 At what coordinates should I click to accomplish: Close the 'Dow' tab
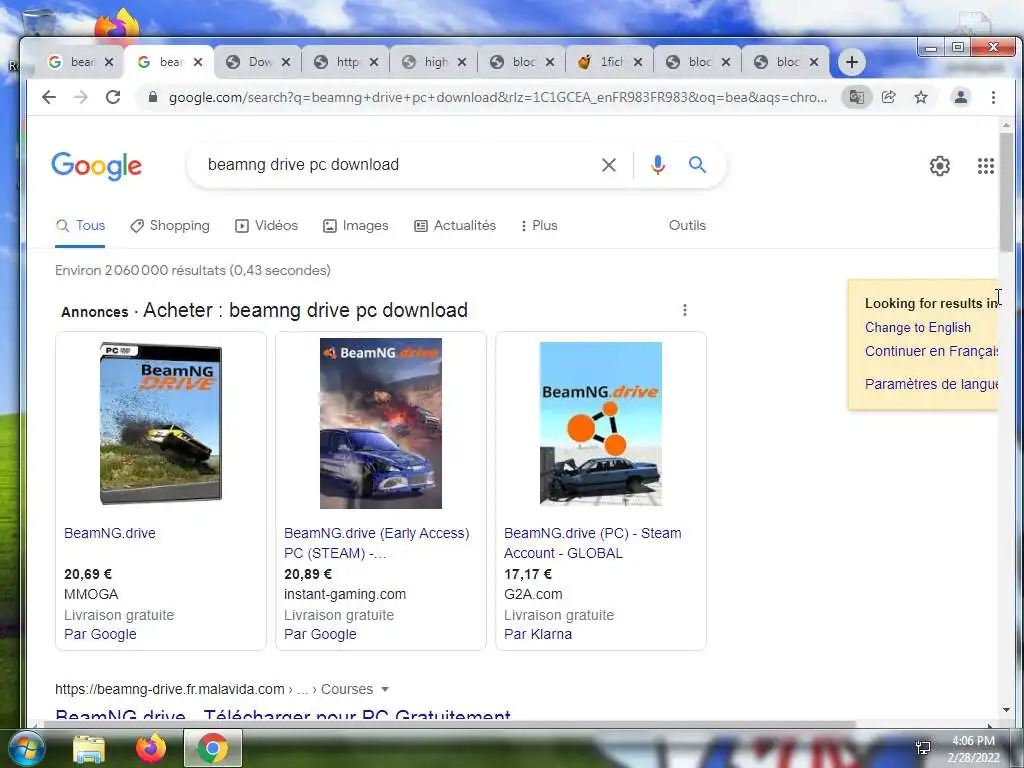(286, 62)
